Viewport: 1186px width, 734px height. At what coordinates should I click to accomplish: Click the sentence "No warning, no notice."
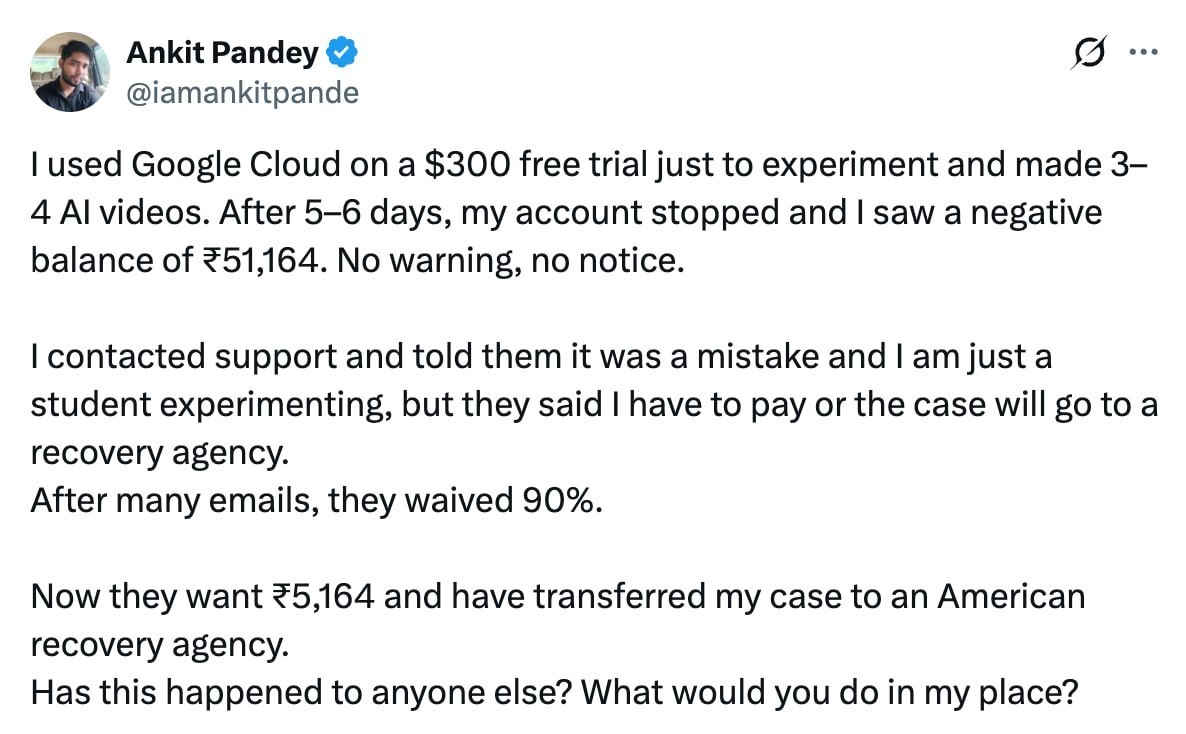point(511,260)
